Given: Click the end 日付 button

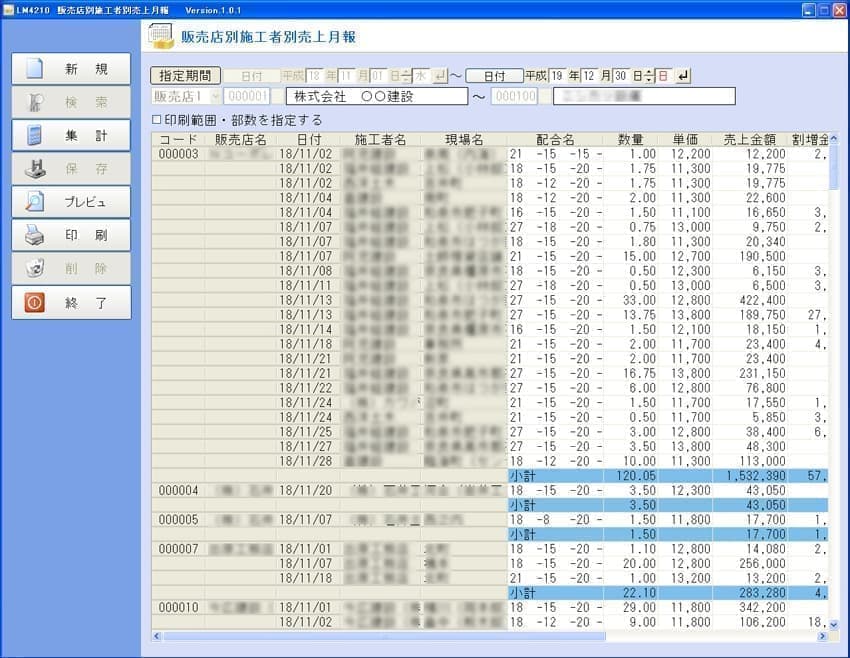Looking at the screenshot, I should click(x=494, y=76).
